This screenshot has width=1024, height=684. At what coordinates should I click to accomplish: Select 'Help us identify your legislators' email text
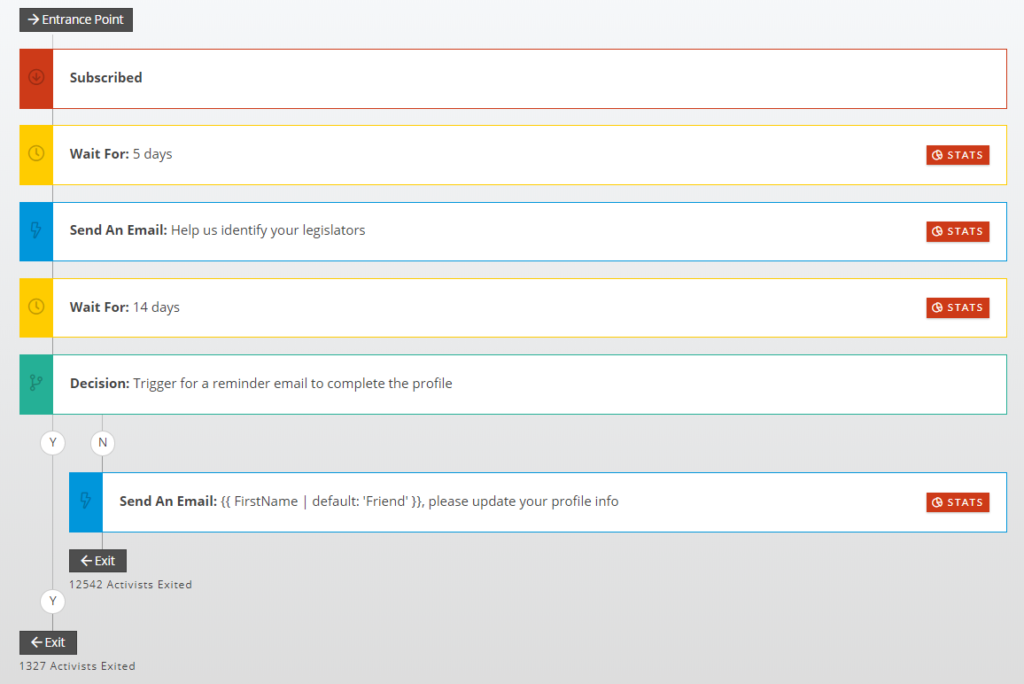(x=267, y=230)
